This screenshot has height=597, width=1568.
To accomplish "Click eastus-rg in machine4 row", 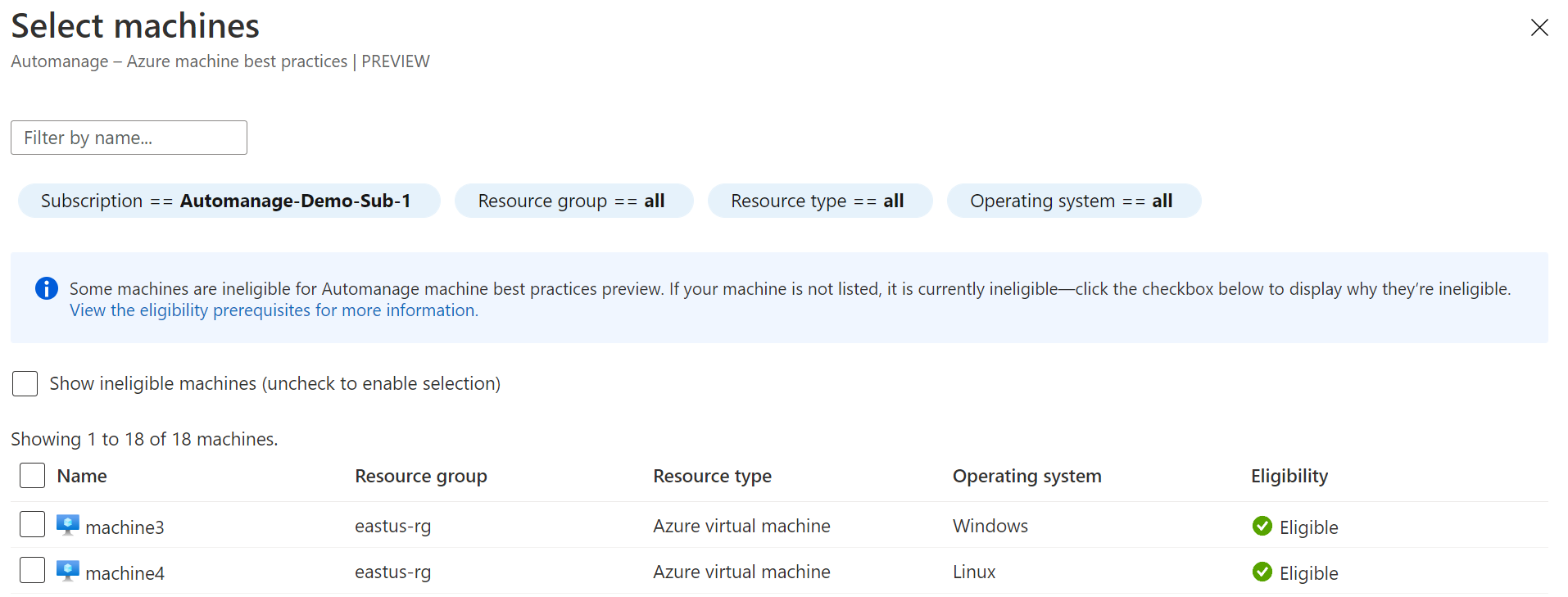I will point(392,572).
